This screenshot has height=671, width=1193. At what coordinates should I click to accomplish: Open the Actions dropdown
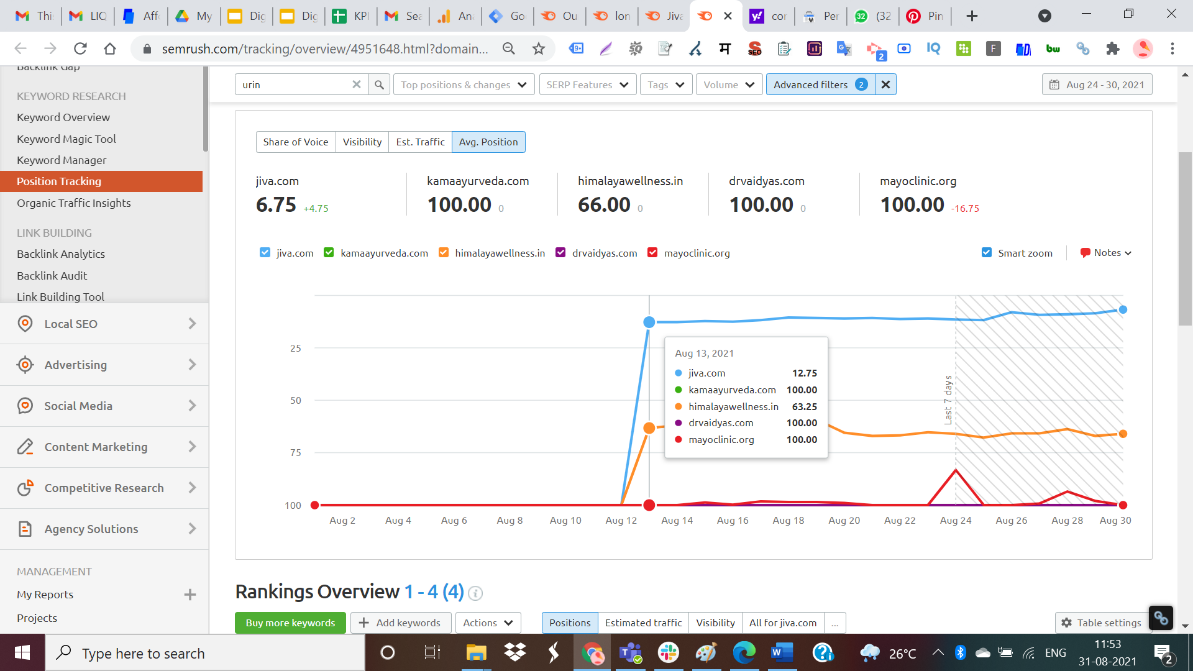tap(488, 622)
